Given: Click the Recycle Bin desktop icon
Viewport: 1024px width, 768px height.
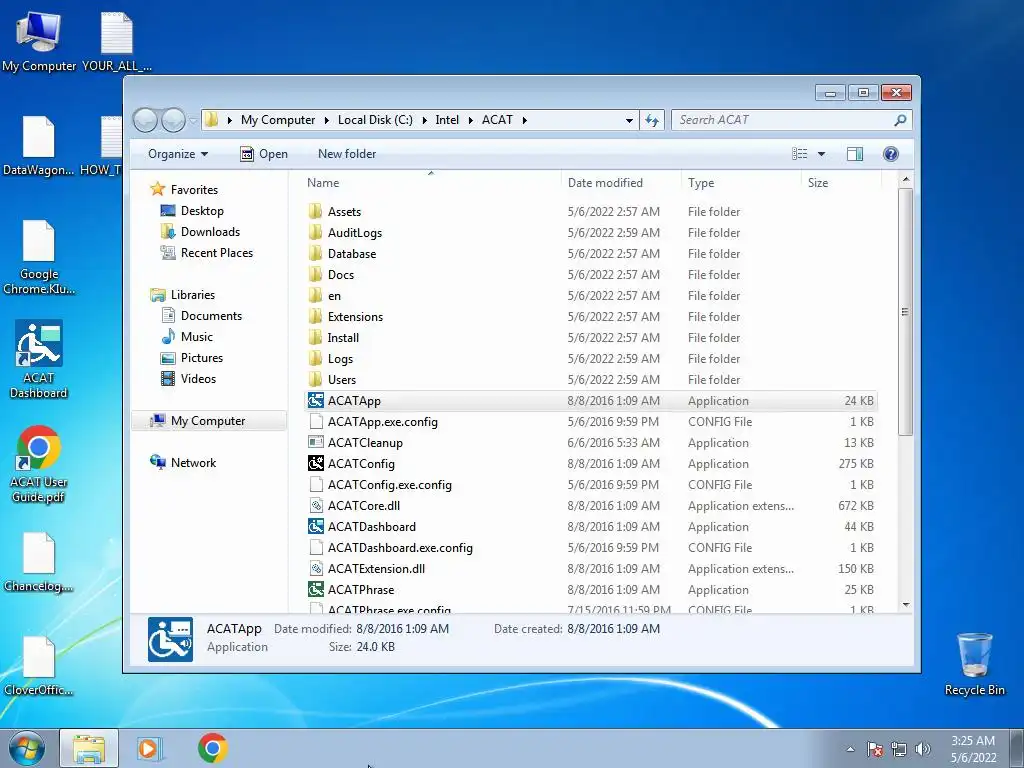Looking at the screenshot, I should (974, 664).
